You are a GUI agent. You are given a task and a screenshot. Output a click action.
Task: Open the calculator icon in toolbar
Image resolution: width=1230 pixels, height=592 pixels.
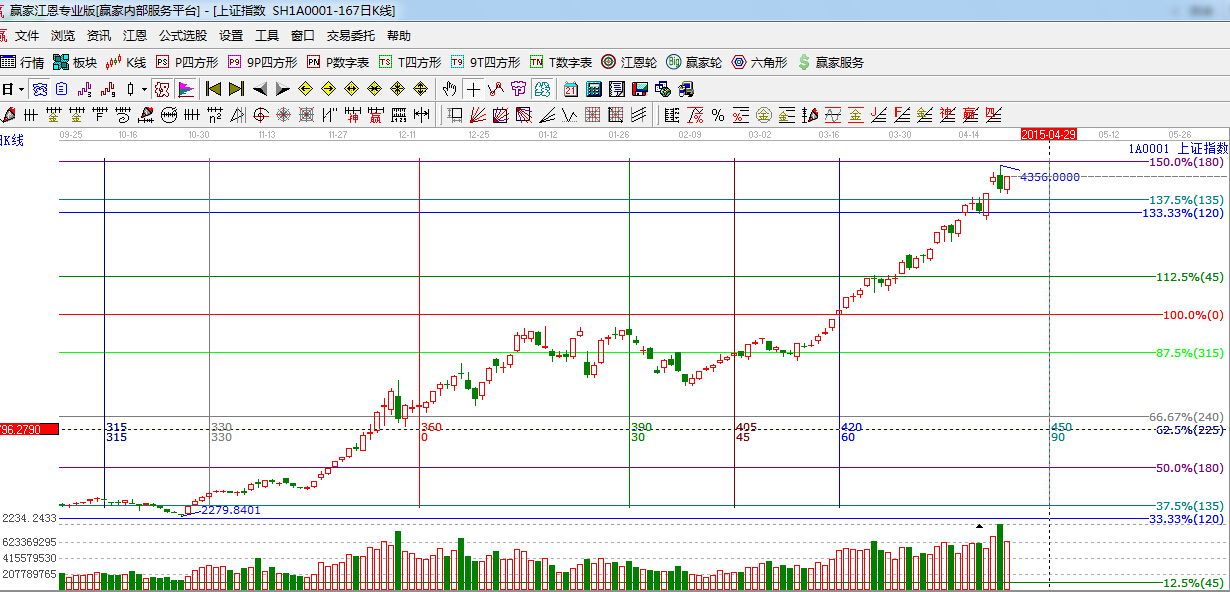(594, 89)
